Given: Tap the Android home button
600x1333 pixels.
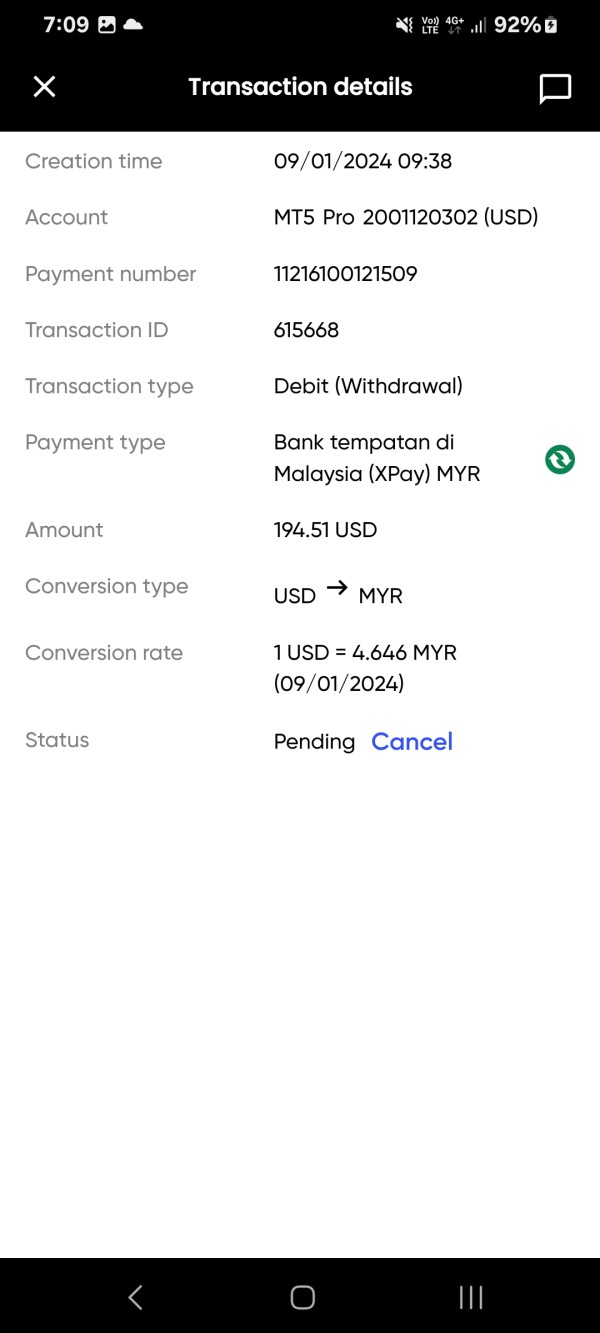Looking at the screenshot, I should click(x=302, y=1297).
